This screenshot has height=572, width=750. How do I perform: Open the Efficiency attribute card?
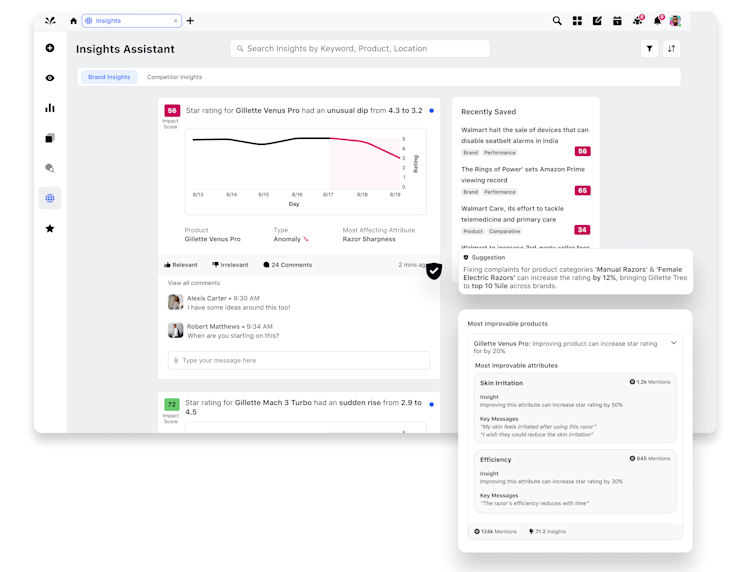click(x=575, y=481)
